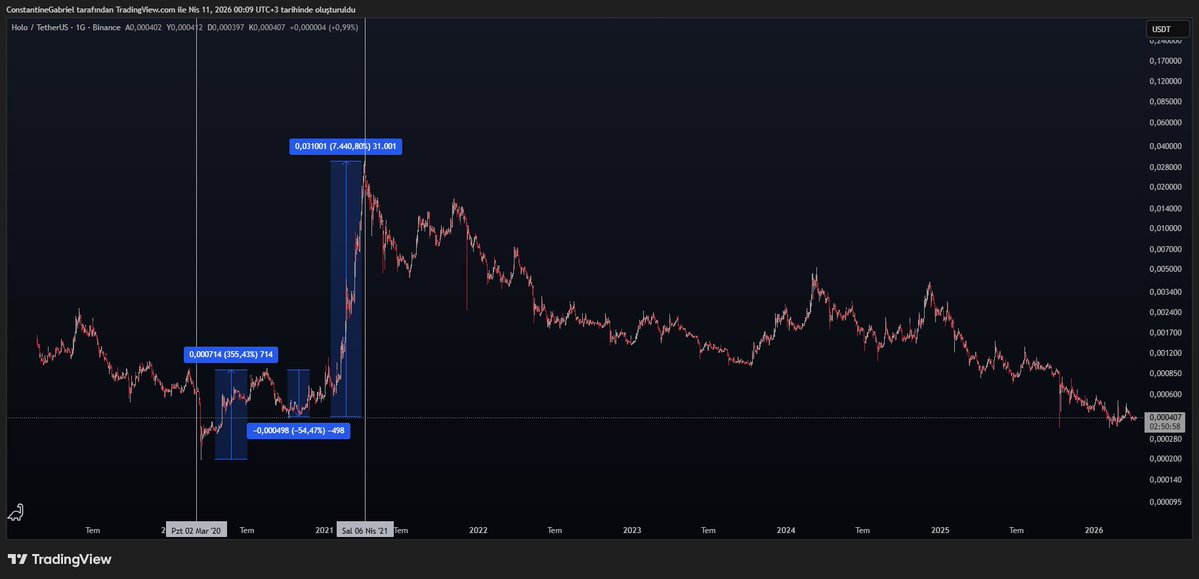Screen dimensions: 1199x579
Task: Click the Pzt 02 Mar '20 date marker
Action: tap(196, 530)
